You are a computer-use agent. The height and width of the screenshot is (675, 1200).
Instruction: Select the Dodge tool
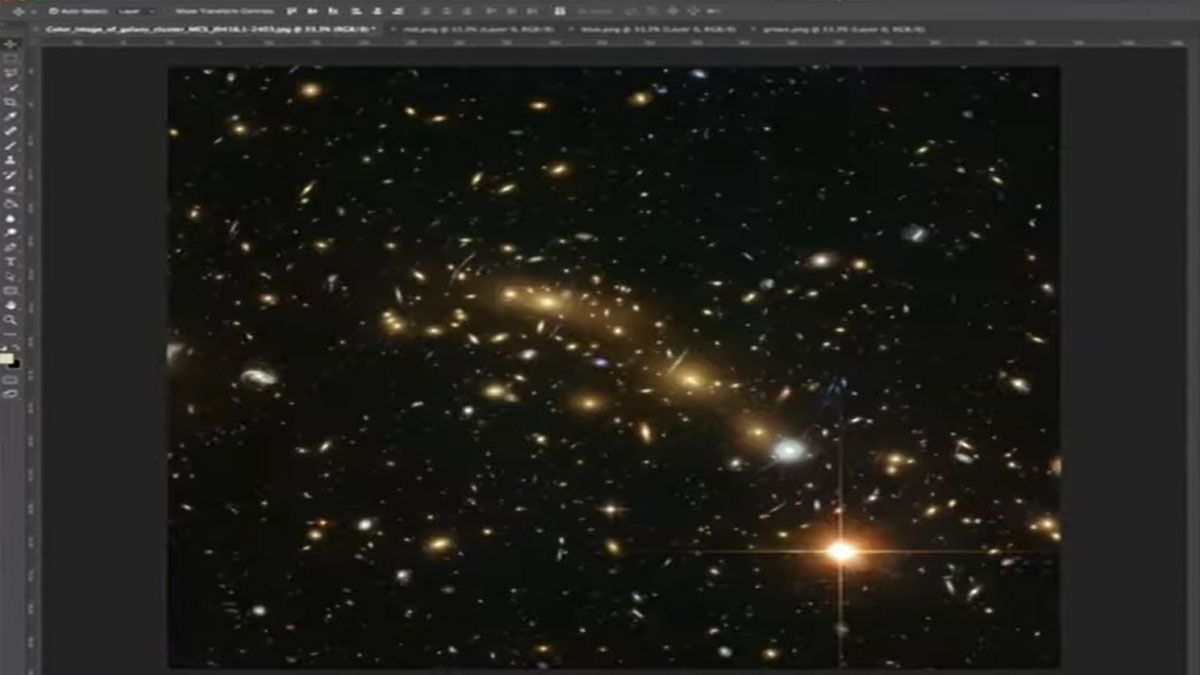(x=10, y=232)
